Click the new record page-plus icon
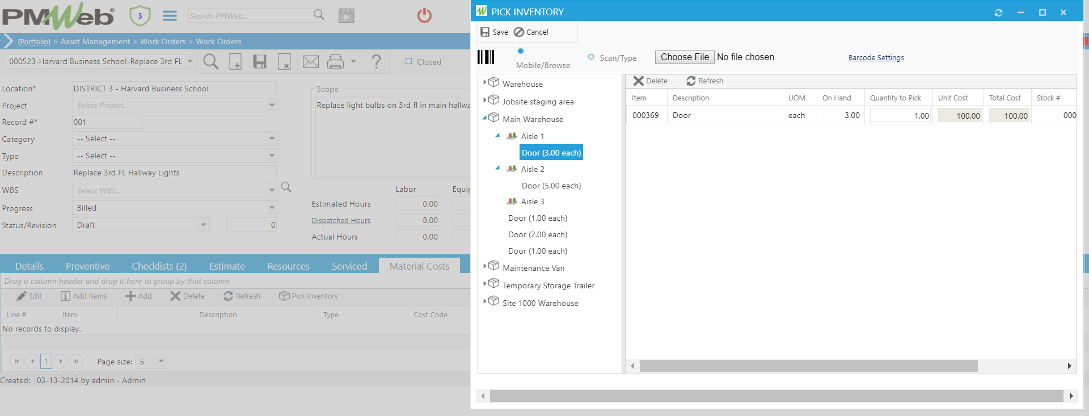 [x=235, y=61]
